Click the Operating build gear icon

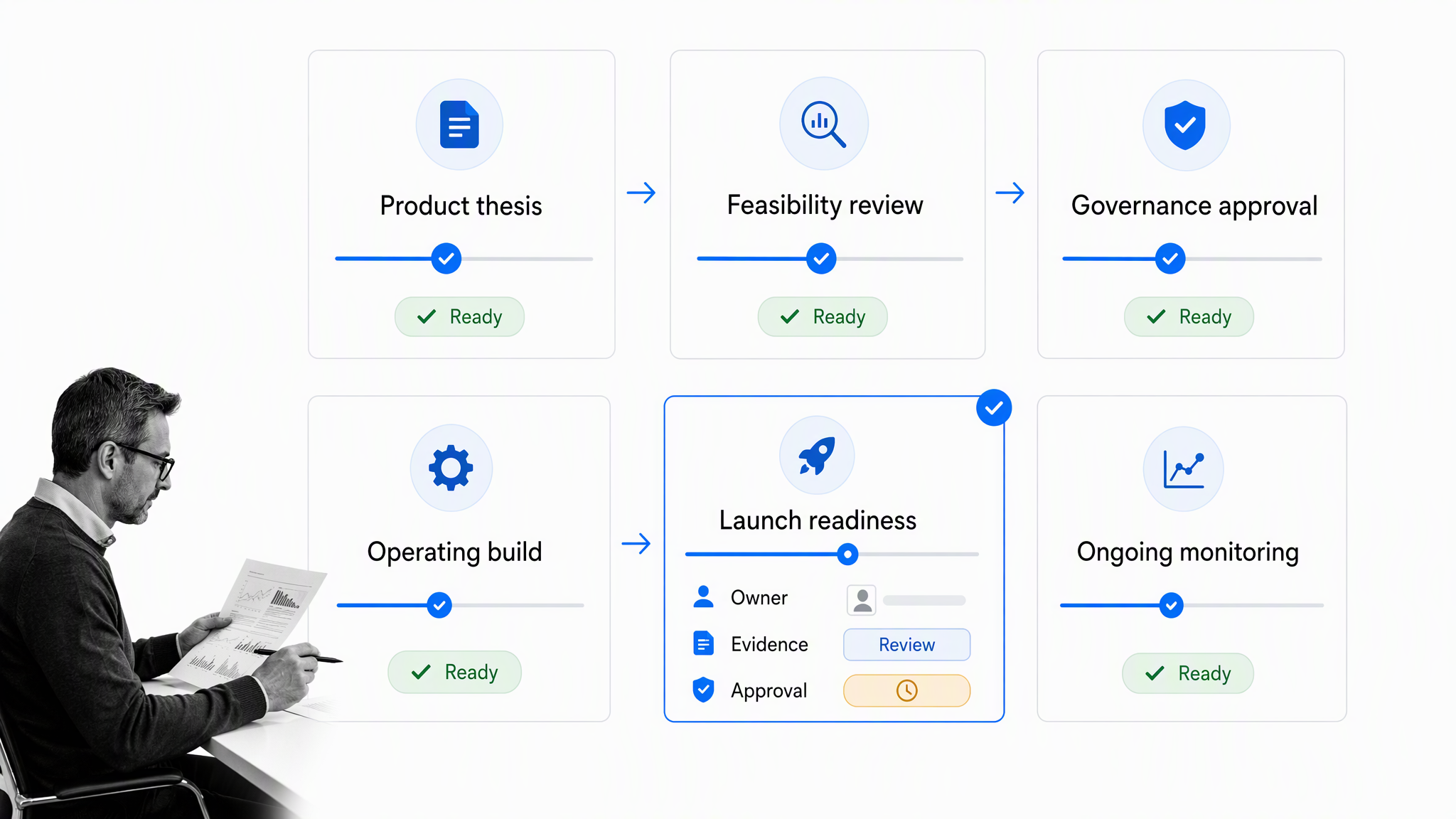pos(451,468)
